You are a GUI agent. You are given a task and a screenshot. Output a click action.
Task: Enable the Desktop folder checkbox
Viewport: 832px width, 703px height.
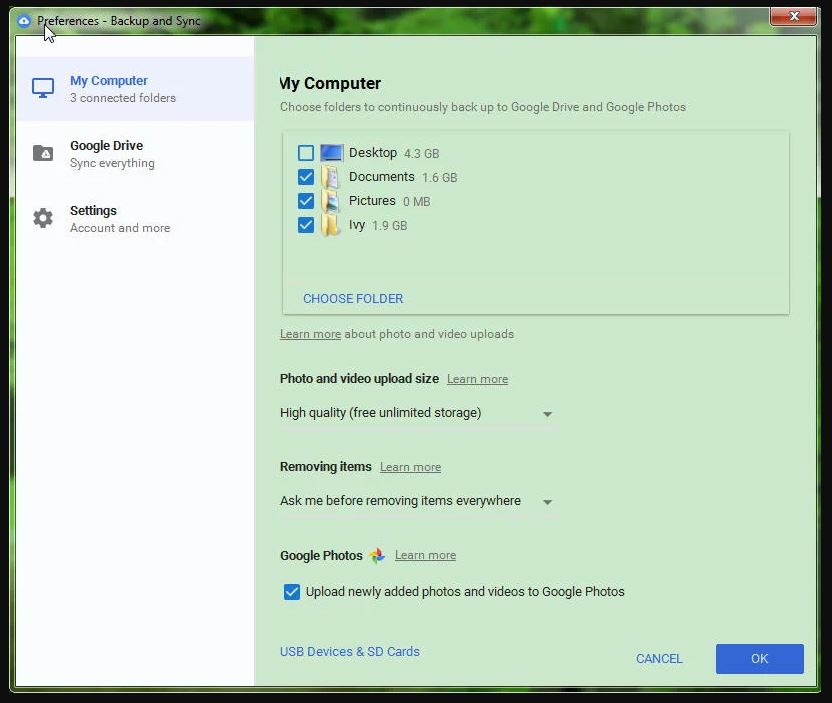click(x=306, y=153)
